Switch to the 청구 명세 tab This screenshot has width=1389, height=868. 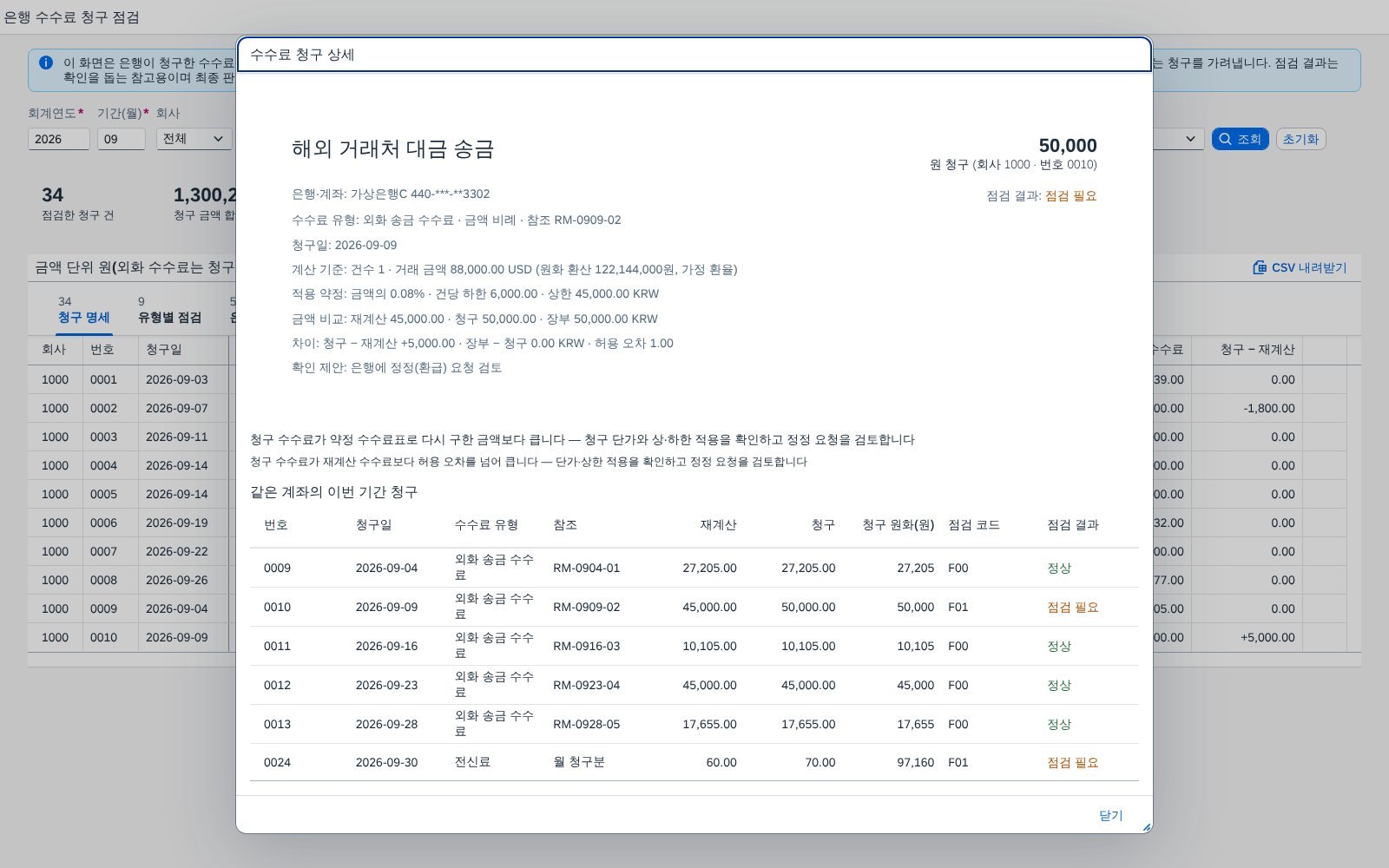(83, 310)
